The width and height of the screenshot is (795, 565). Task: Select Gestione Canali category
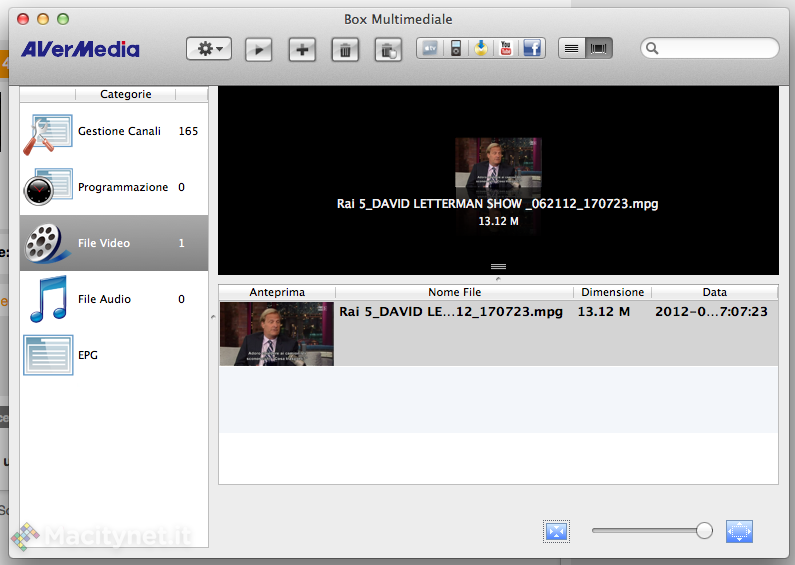pos(114,131)
